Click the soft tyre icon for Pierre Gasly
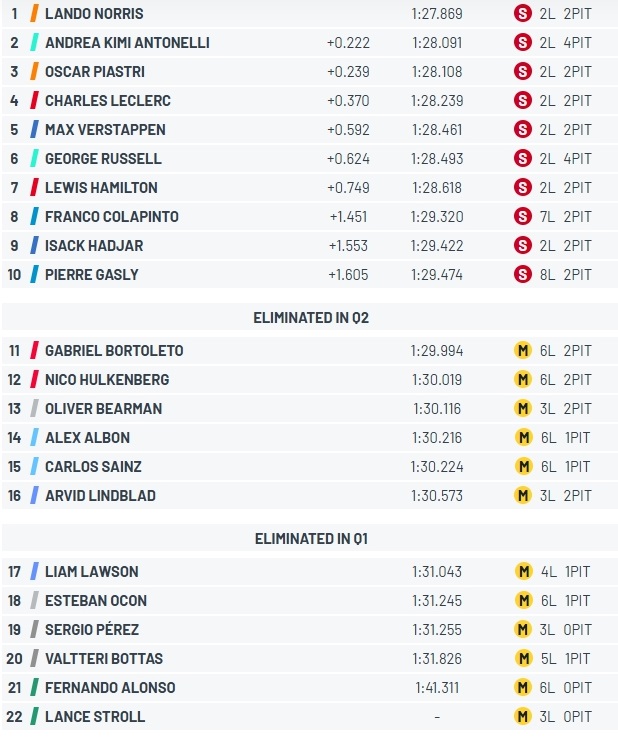The width and height of the screenshot is (618, 739). pos(522,274)
